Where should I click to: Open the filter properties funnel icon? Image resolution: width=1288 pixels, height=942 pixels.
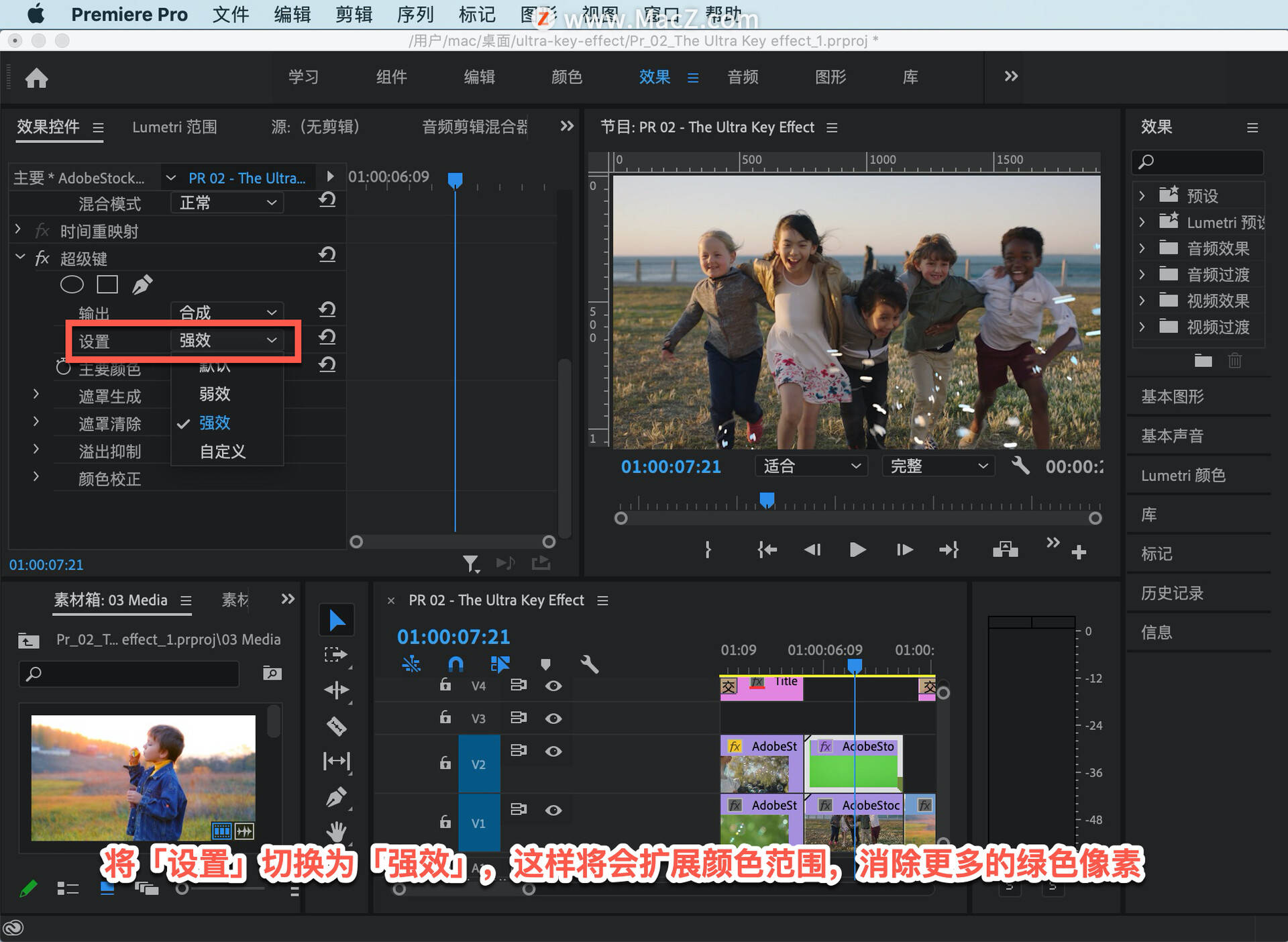tap(471, 564)
